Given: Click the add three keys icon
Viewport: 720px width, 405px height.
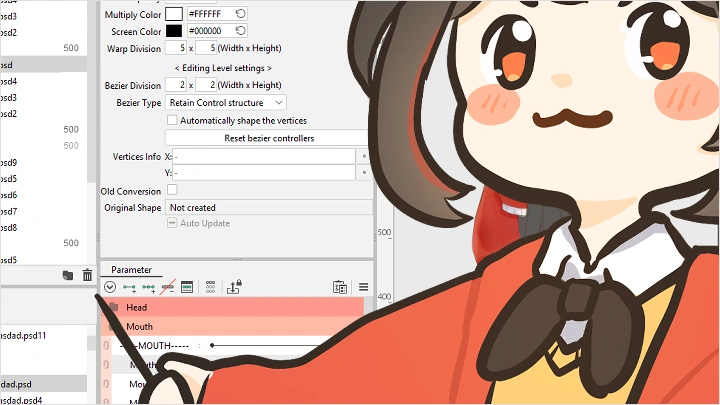Looking at the screenshot, I should [x=148, y=287].
